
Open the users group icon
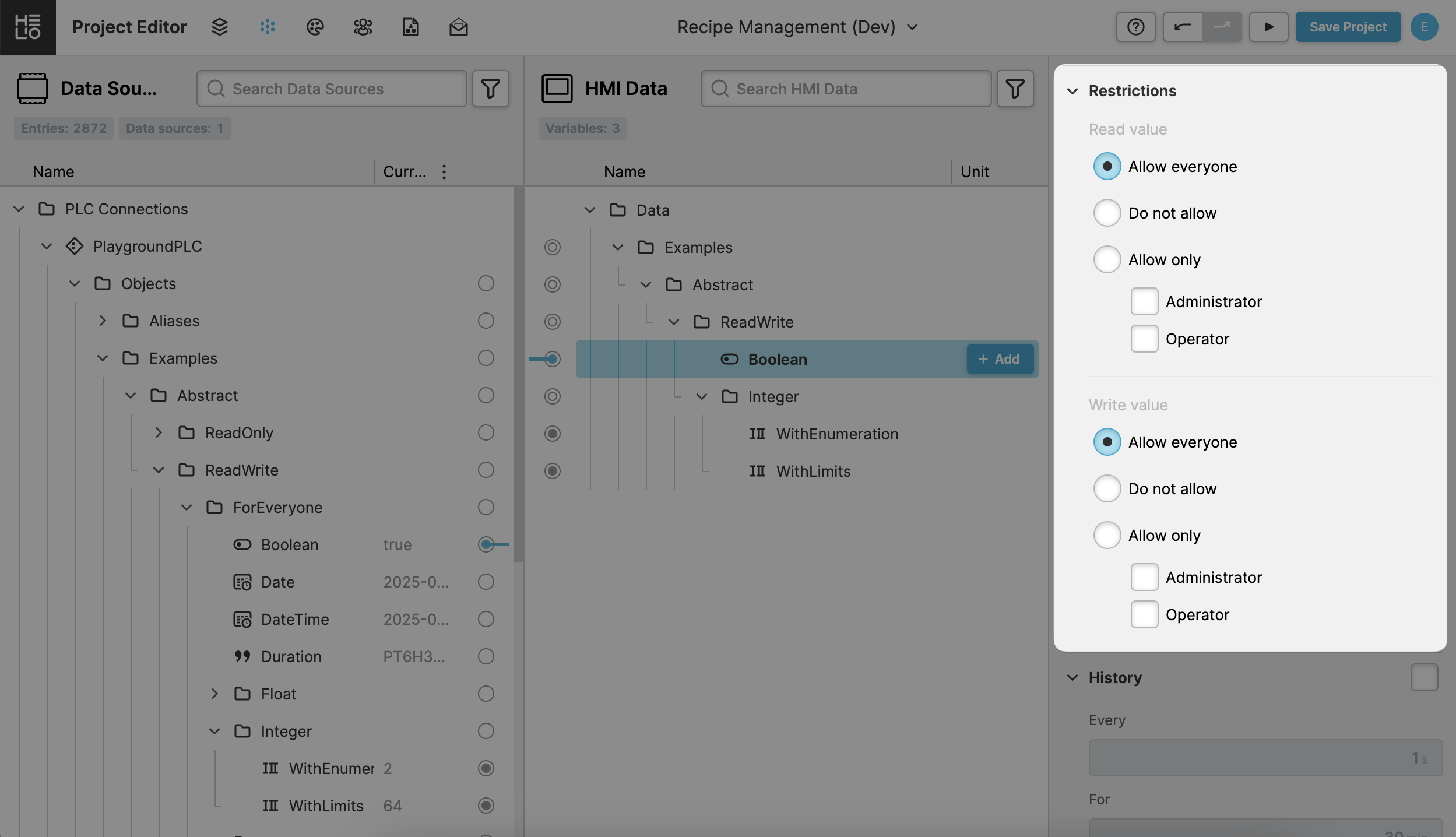[x=363, y=27]
